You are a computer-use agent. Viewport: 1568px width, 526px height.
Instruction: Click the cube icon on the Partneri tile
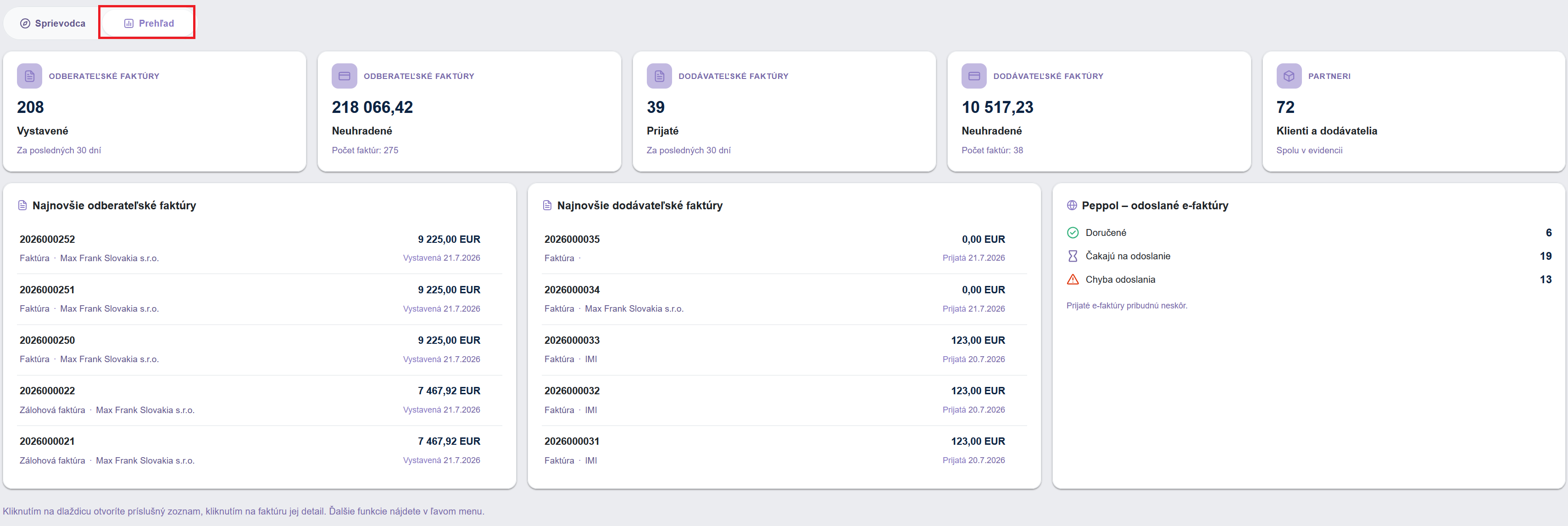pos(1289,76)
